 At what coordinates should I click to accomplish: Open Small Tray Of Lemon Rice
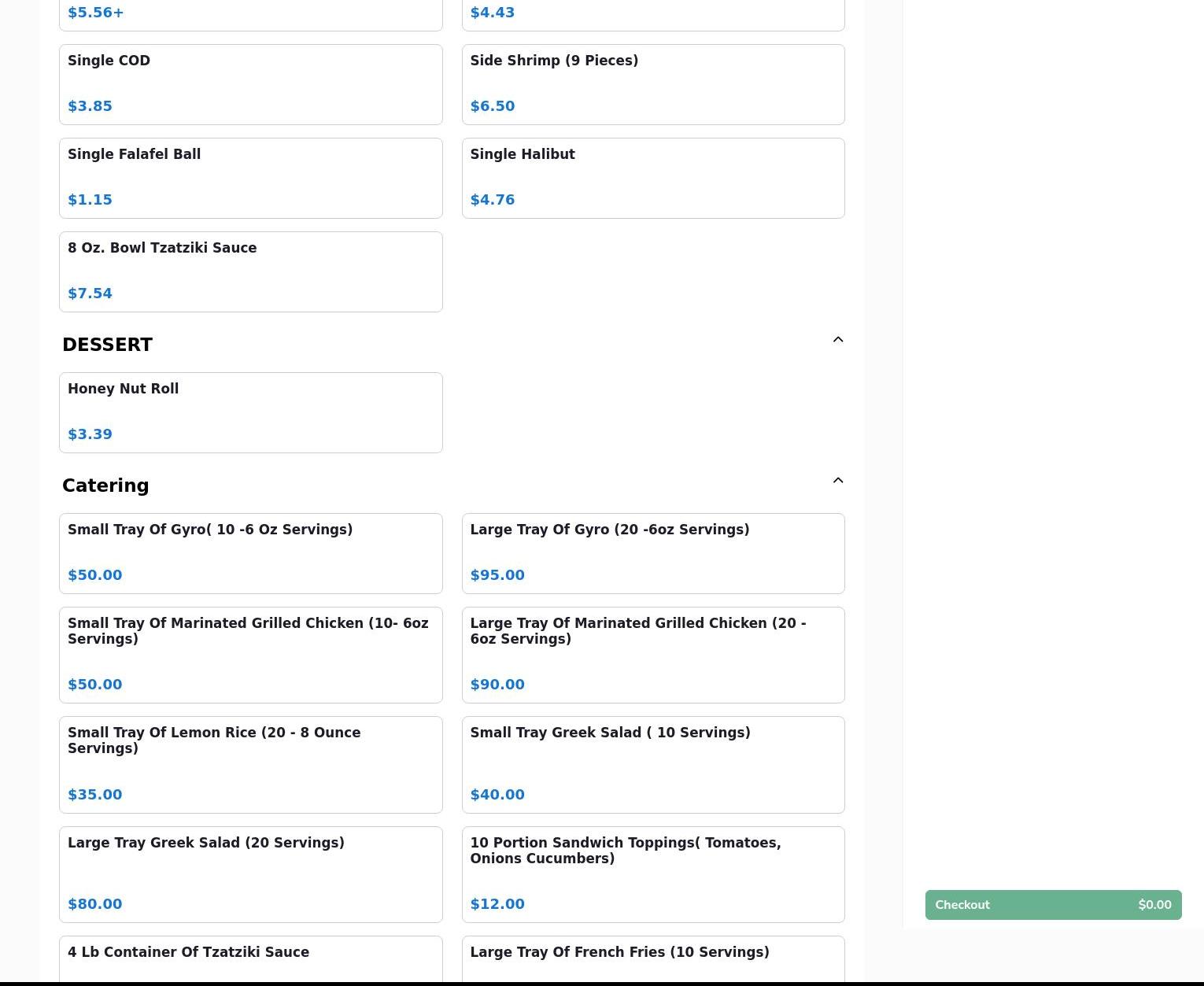[x=250, y=764]
